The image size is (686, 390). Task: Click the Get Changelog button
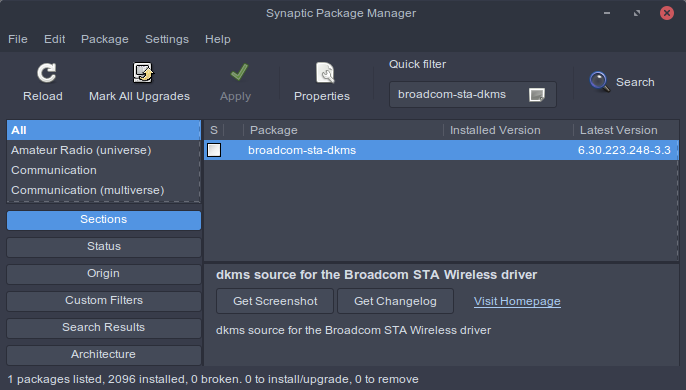click(x=395, y=301)
